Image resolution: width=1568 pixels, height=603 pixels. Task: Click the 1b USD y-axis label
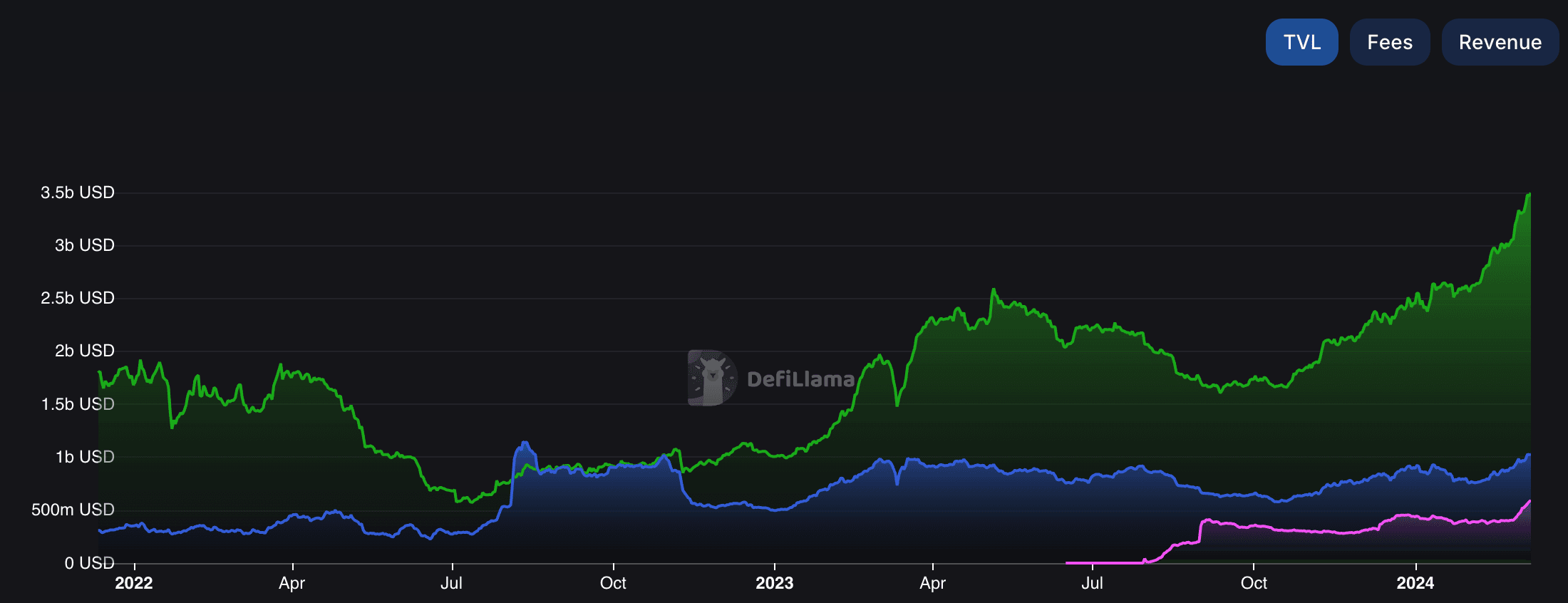coord(84,457)
